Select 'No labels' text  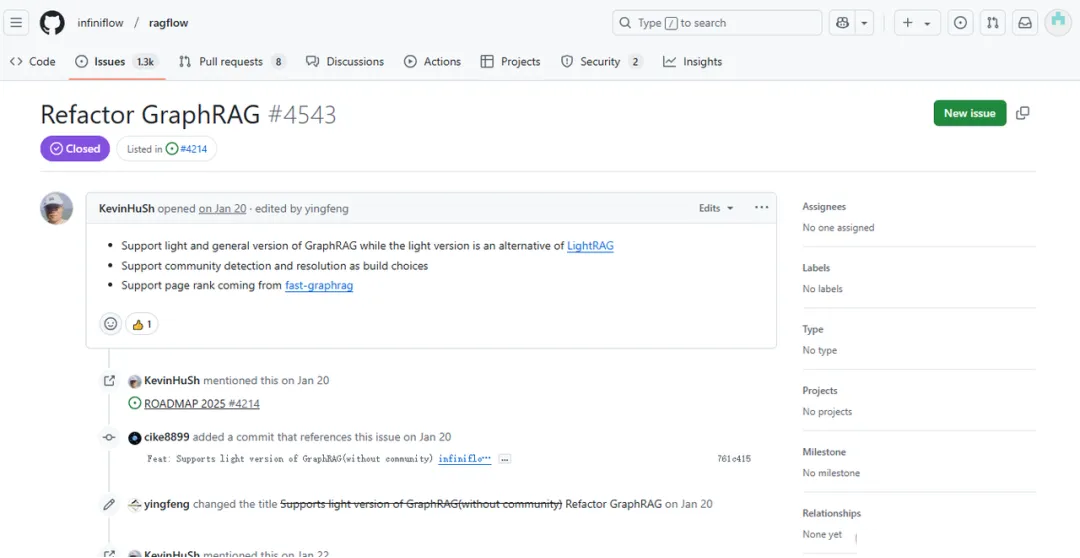tap(822, 289)
